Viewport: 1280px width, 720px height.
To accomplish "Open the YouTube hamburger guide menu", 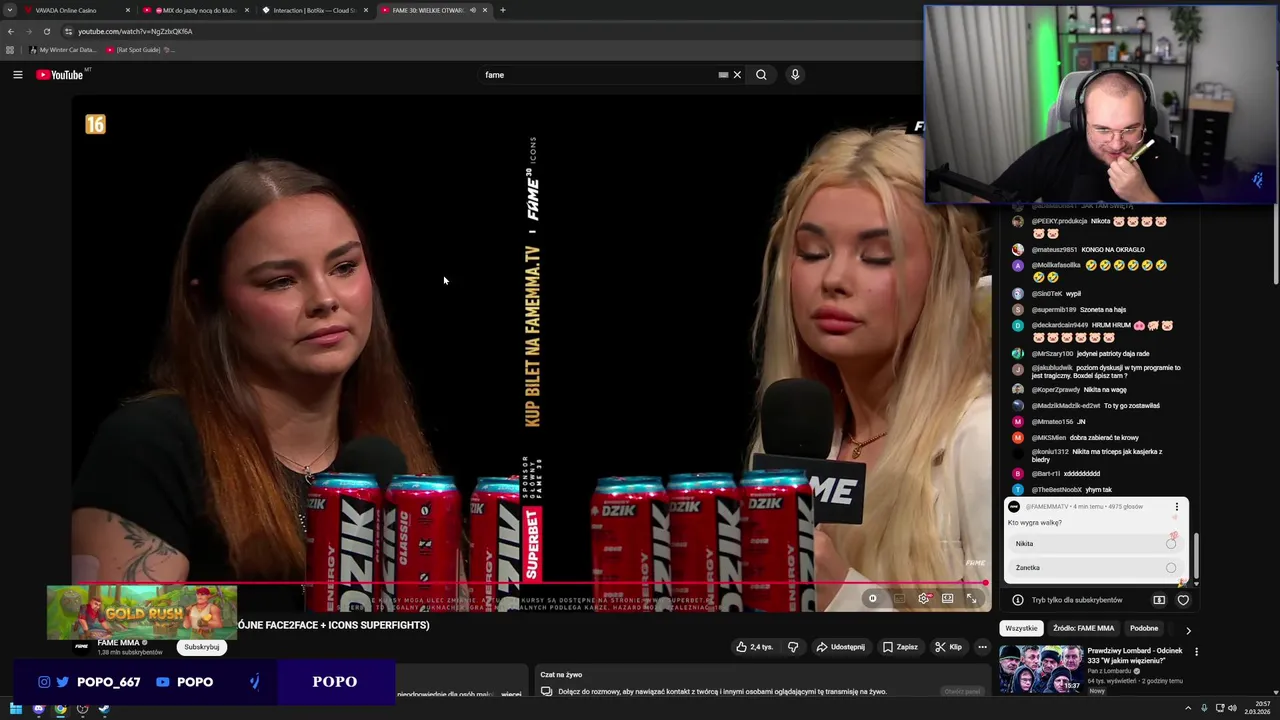I will coord(17,75).
